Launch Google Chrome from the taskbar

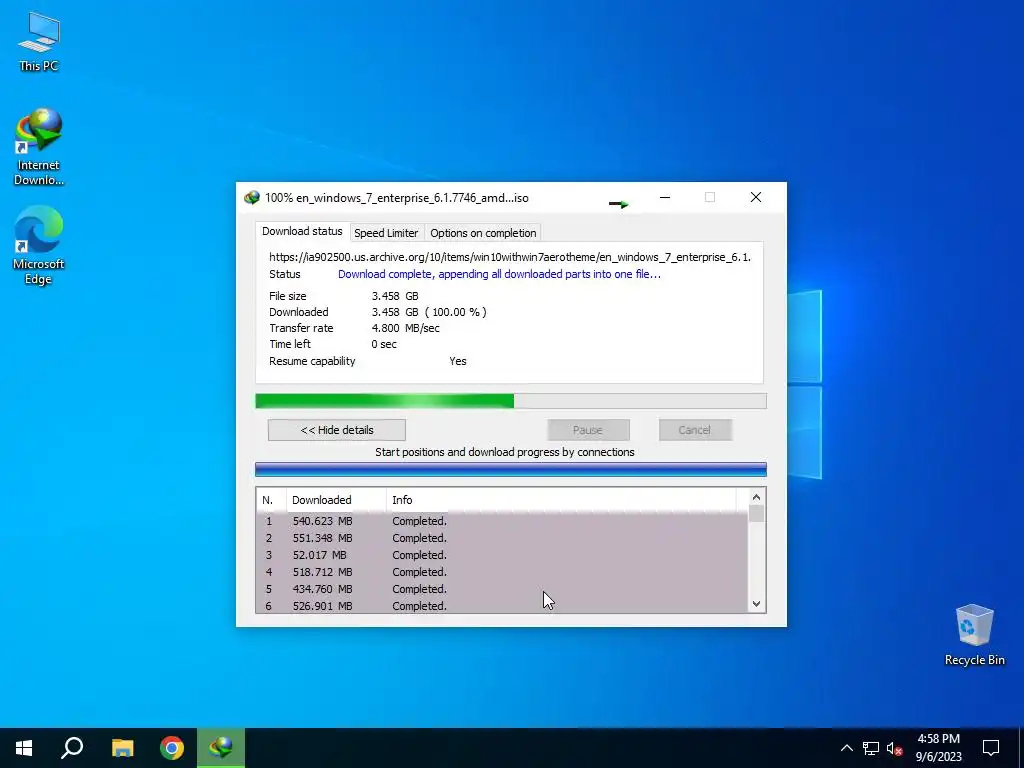tap(172, 748)
